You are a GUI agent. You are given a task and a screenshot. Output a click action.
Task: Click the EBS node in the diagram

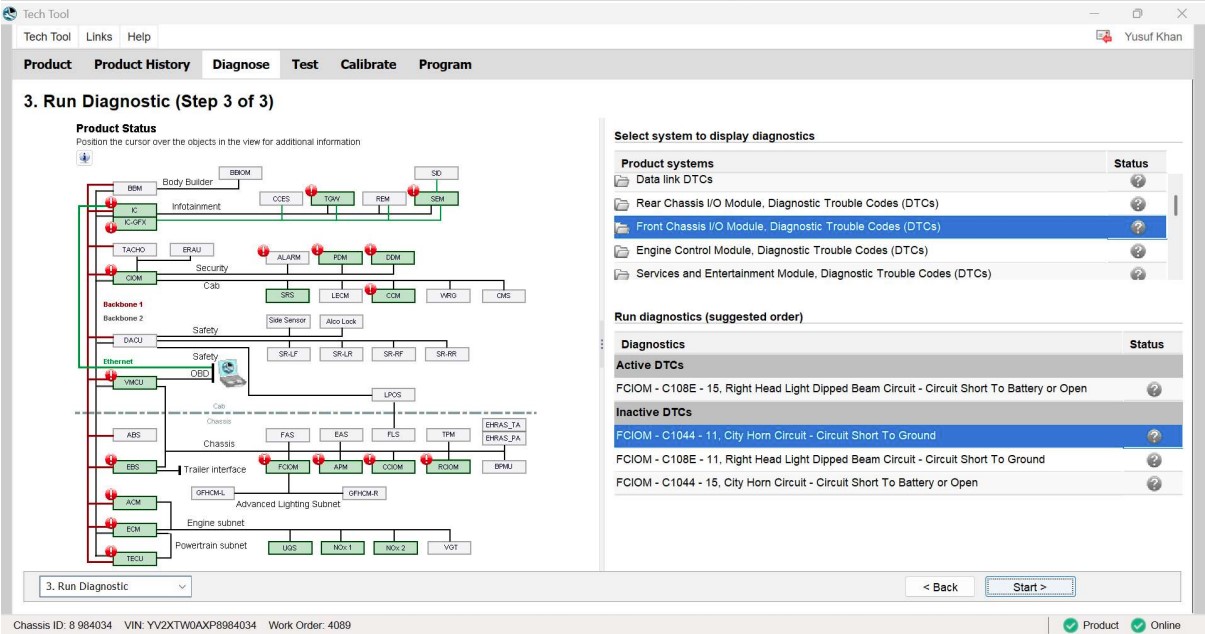coord(134,467)
